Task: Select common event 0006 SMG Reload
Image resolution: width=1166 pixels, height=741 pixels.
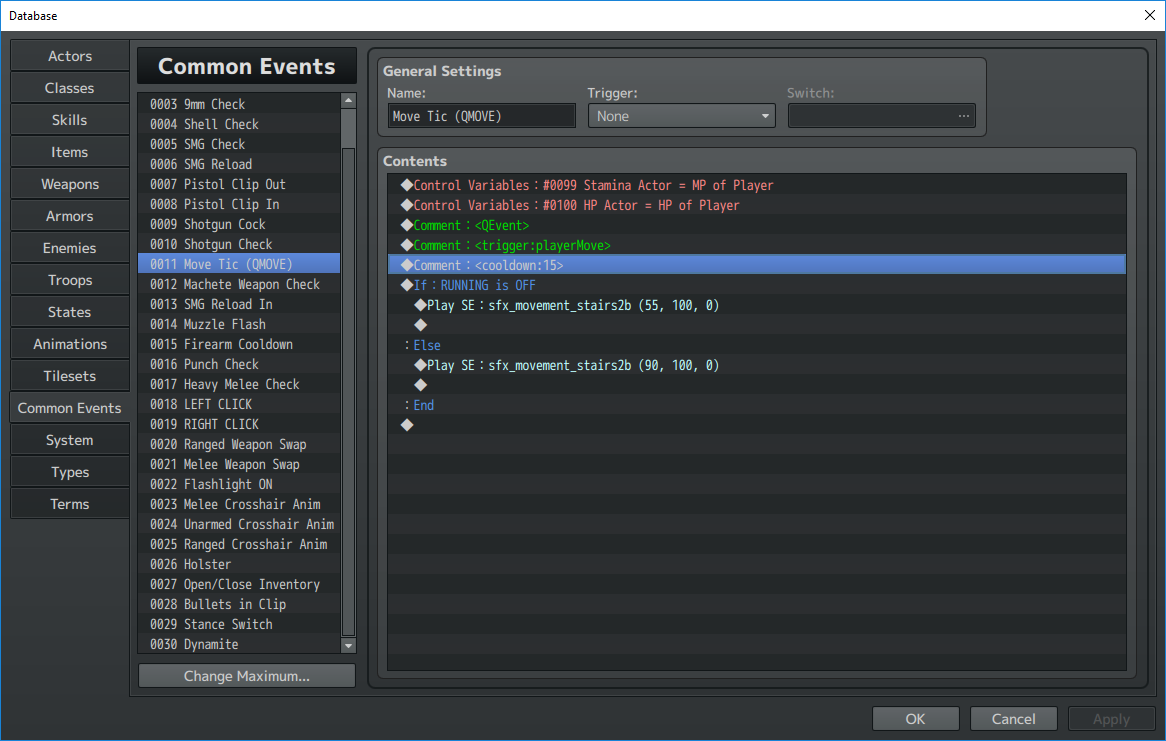Action: click(239, 164)
